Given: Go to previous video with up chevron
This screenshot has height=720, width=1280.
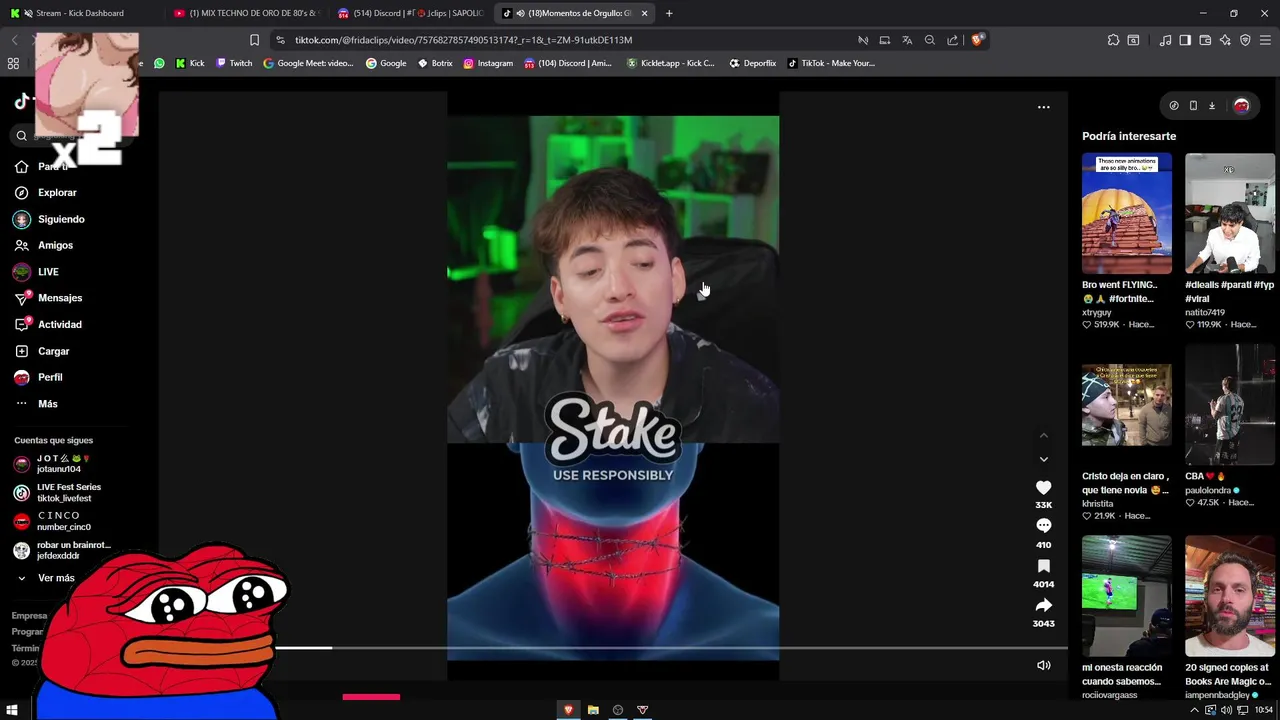Looking at the screenshot, I should tap(1043, 435).
